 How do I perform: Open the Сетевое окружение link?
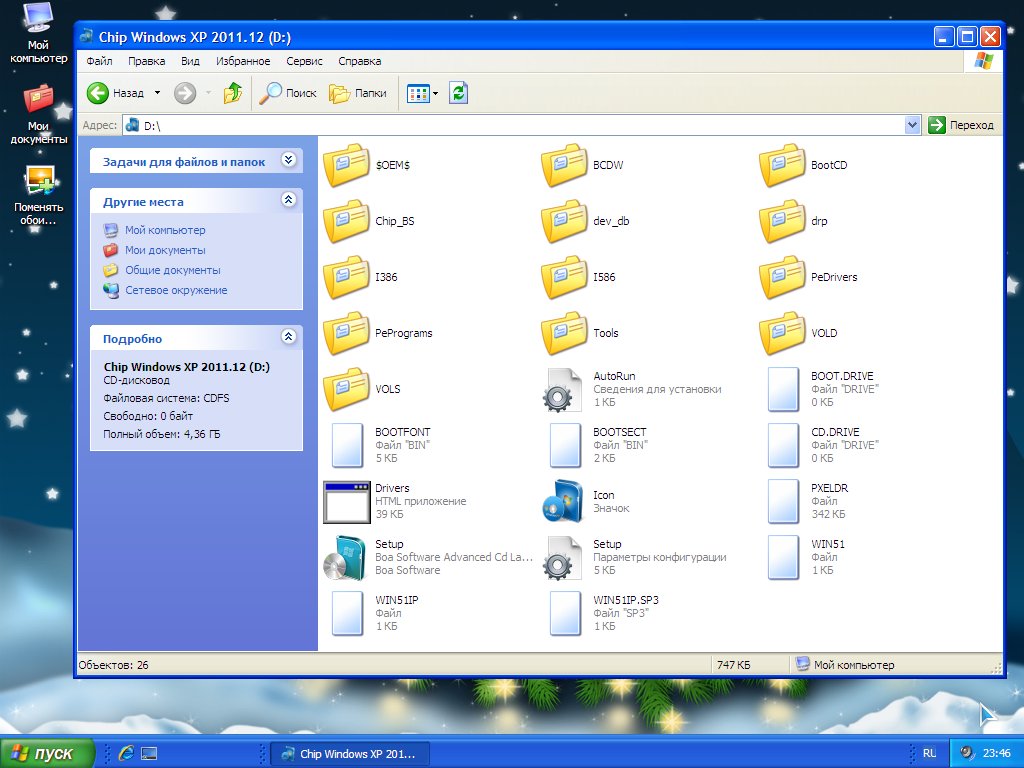tap(175, 290)
